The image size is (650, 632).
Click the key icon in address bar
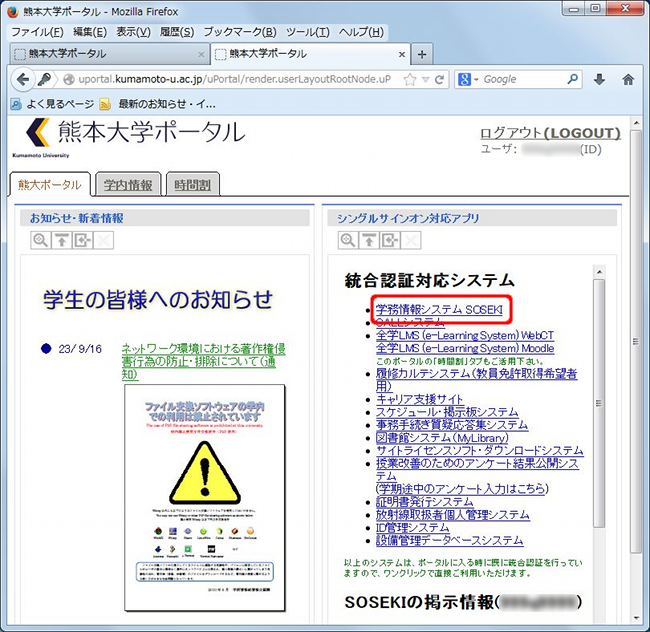click(44, 79)
